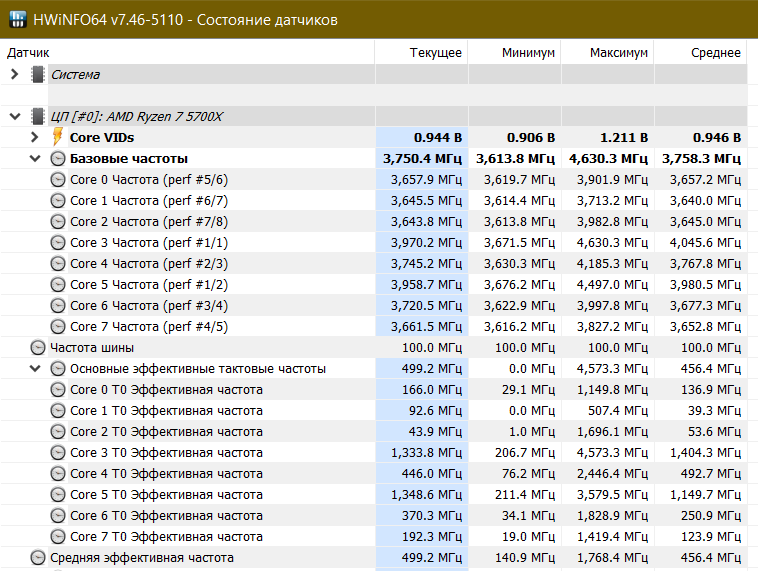This screenshot has width=758, height=571.
Task: Click the Текущее column header
Action: click(422, 52)
